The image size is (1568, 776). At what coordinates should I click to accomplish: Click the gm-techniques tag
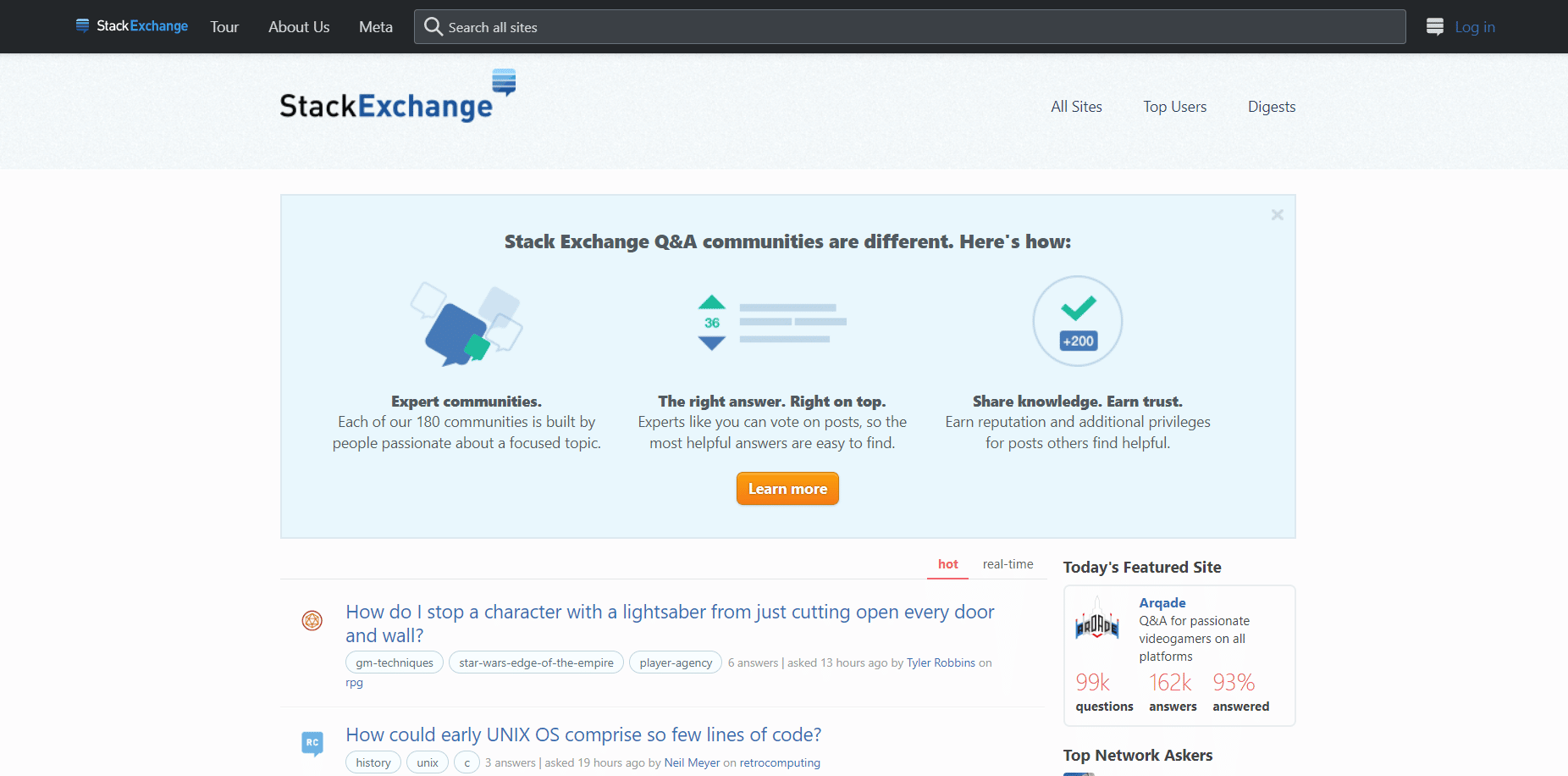395,662
